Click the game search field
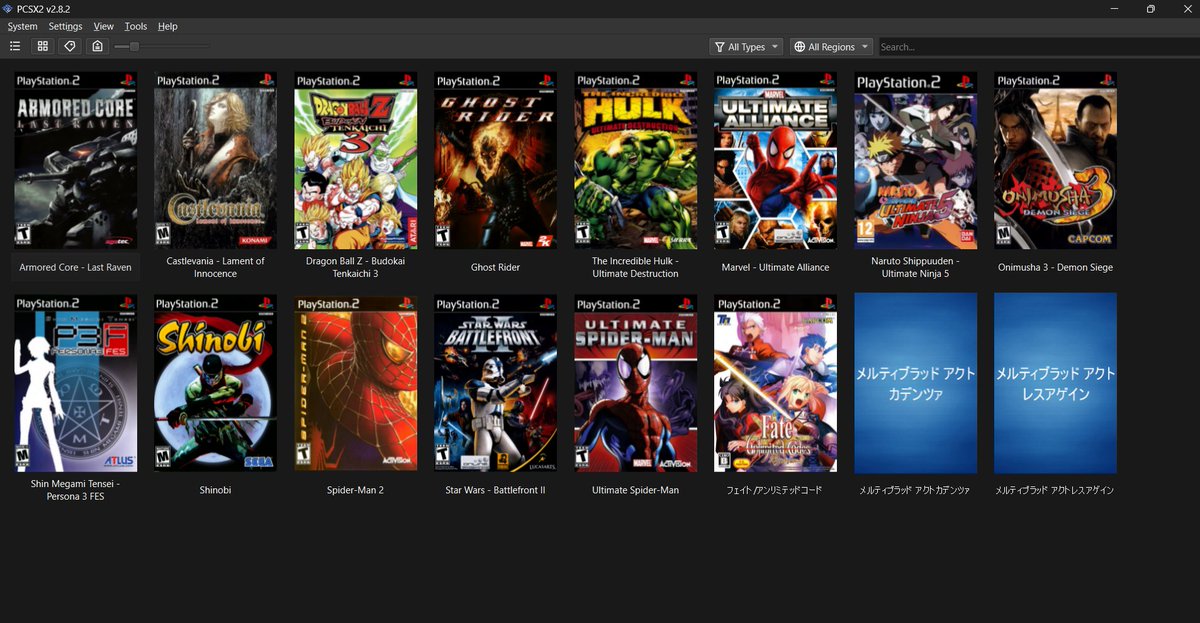The image size is (1200, 623). coord(1038,47)
